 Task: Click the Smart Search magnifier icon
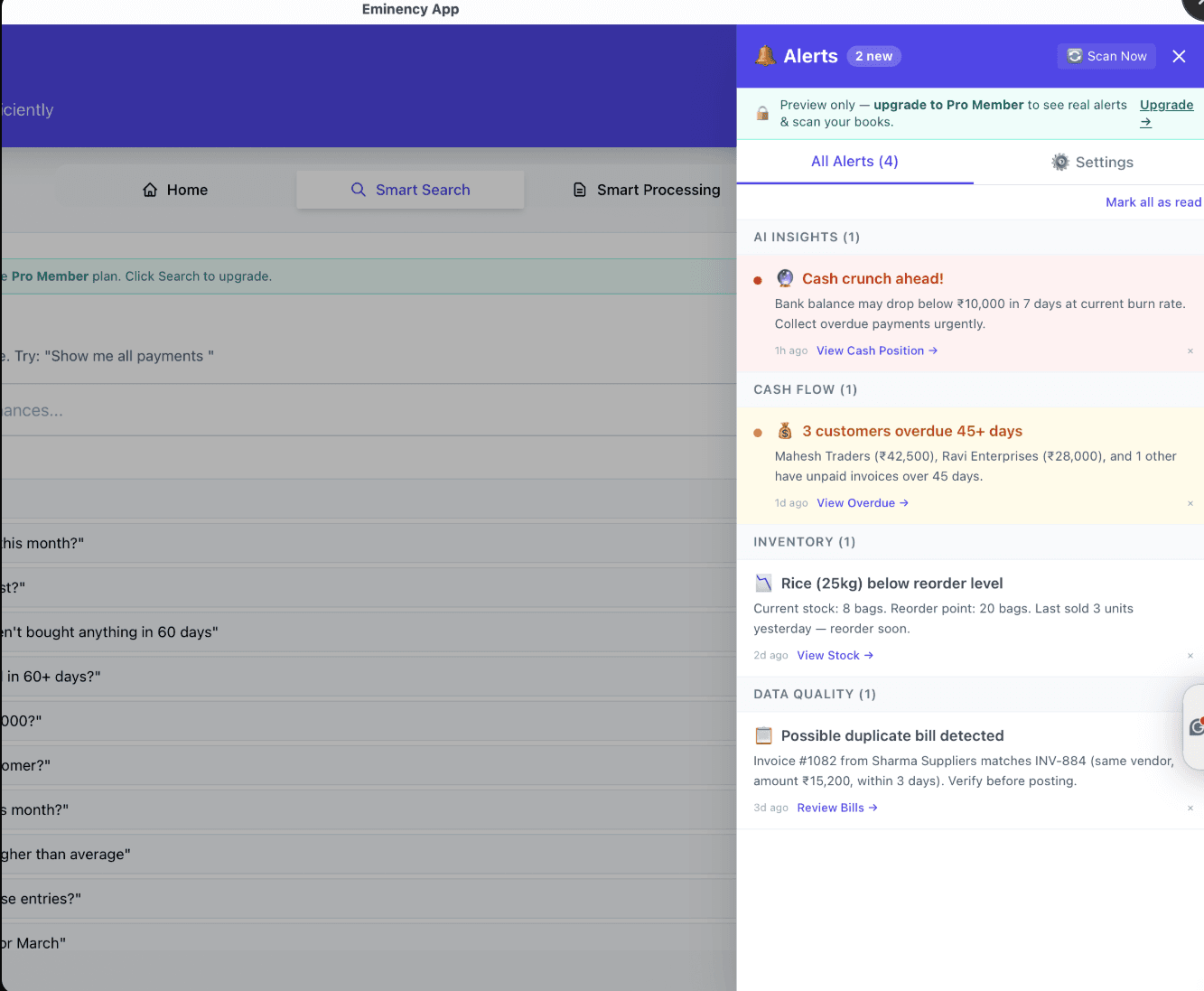coord(359,190)
